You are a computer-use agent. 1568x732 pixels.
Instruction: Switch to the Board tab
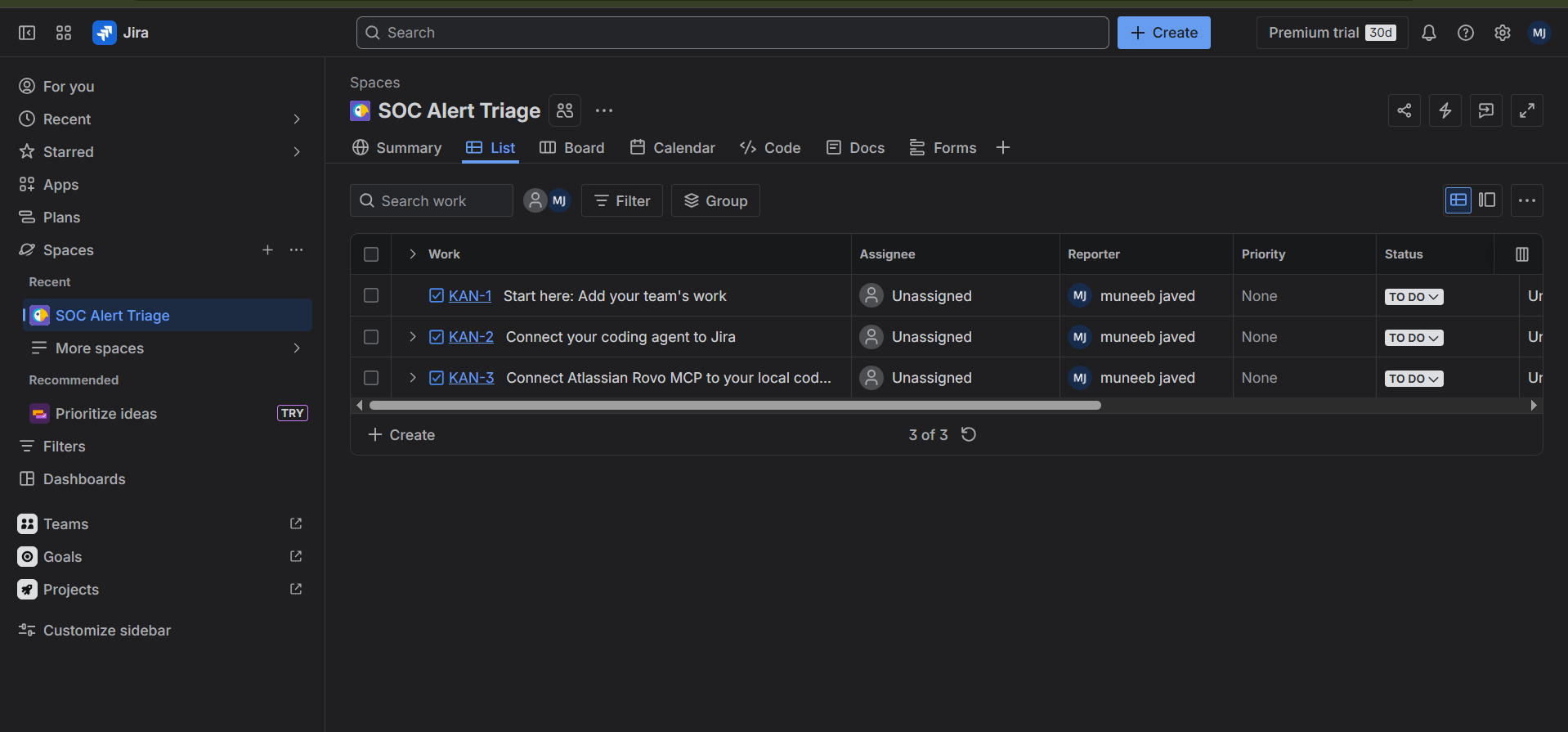tap(572, 148)
